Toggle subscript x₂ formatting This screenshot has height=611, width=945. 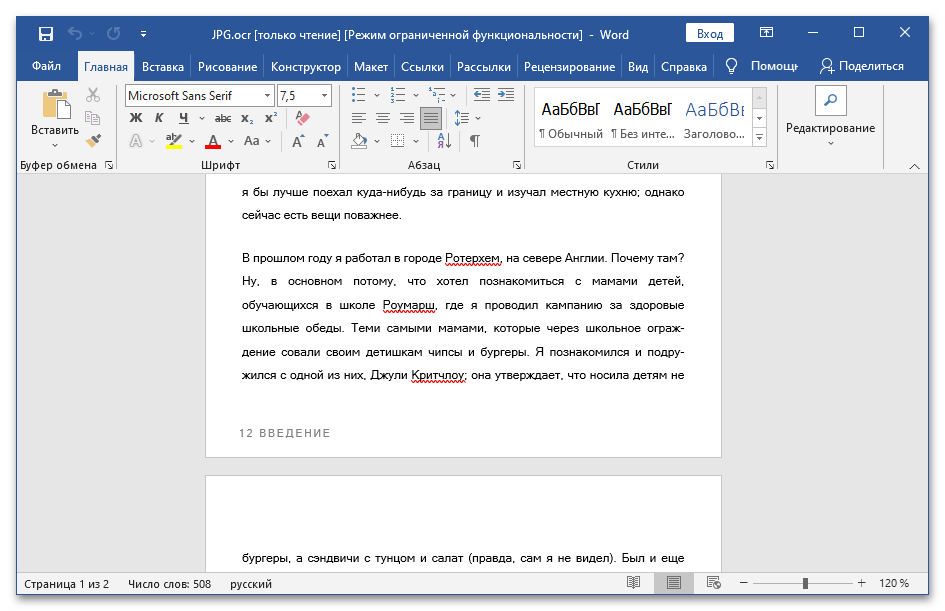[x=247, y=118]
